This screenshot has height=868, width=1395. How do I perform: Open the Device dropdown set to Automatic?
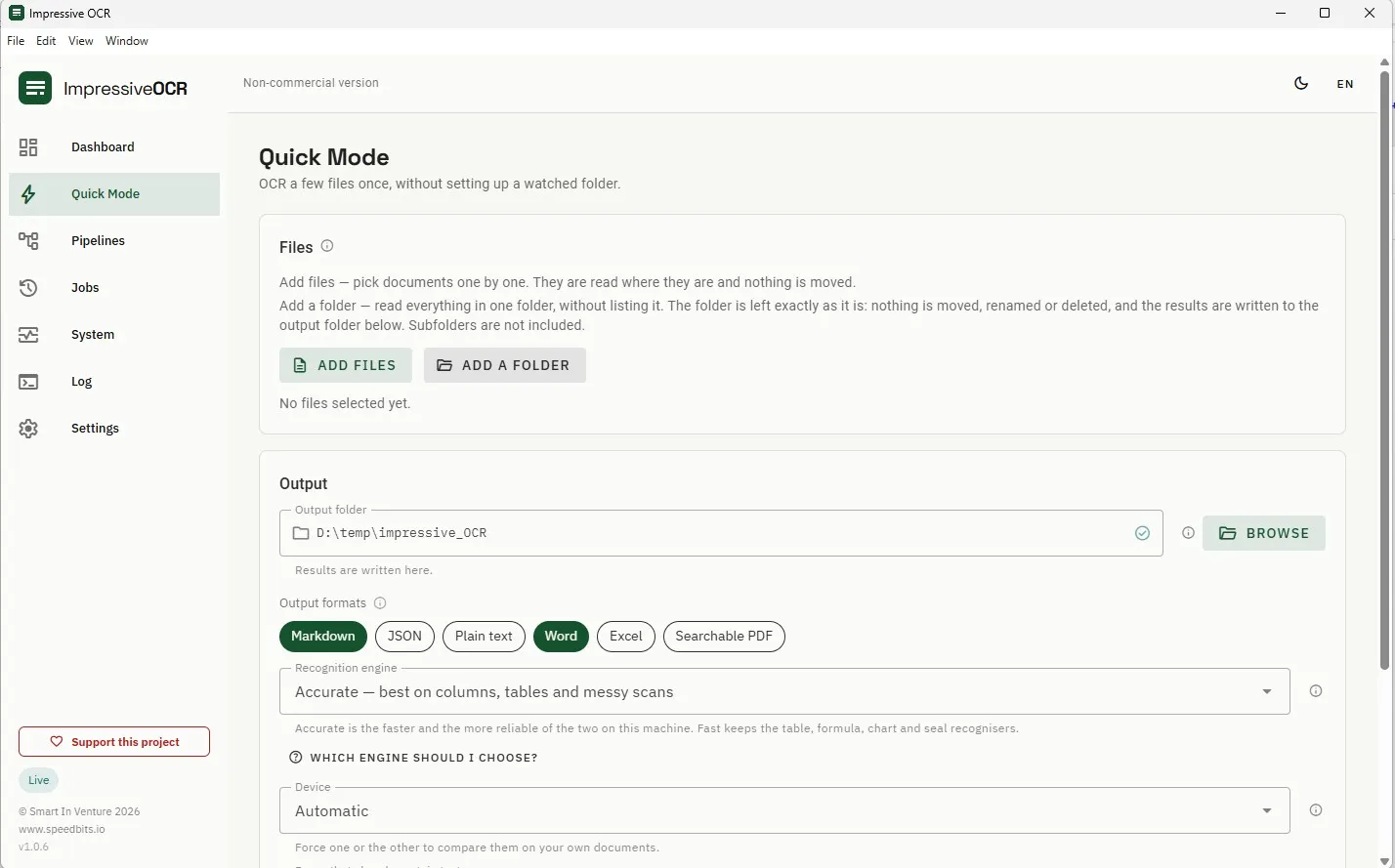pos(784,810)
